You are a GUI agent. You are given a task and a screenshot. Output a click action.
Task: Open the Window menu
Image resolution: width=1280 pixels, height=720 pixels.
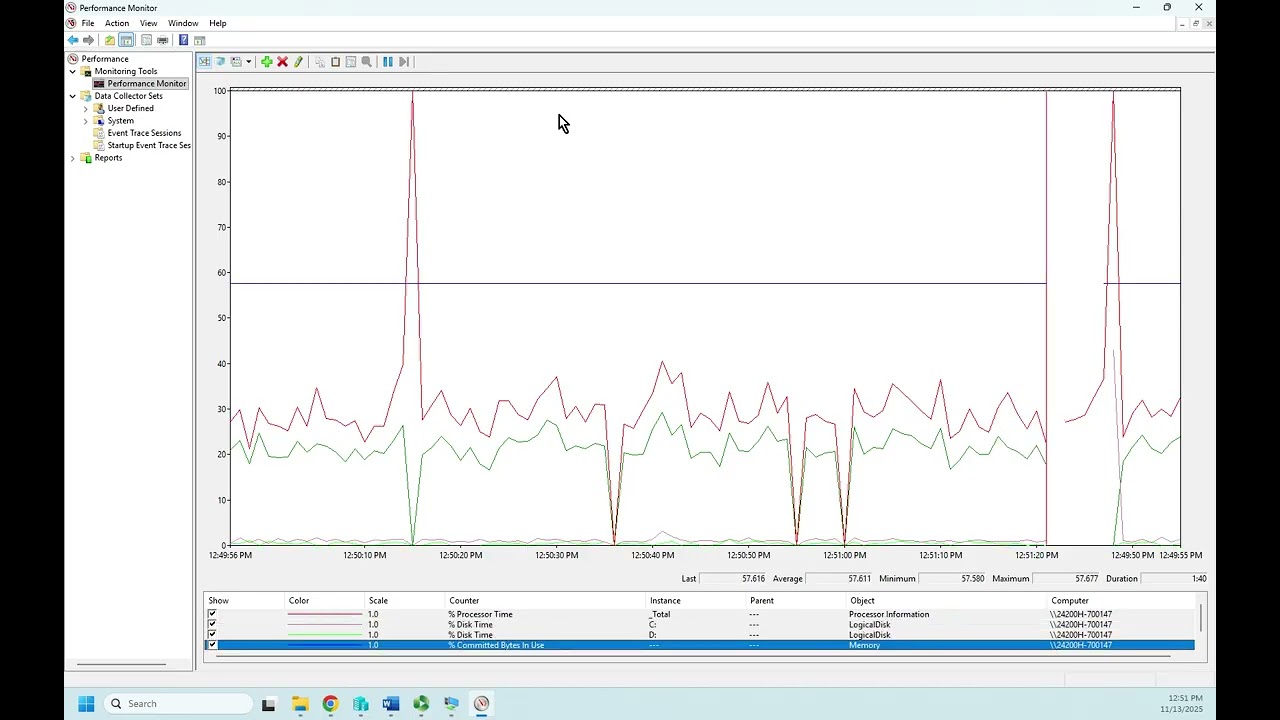coord(183,23)
